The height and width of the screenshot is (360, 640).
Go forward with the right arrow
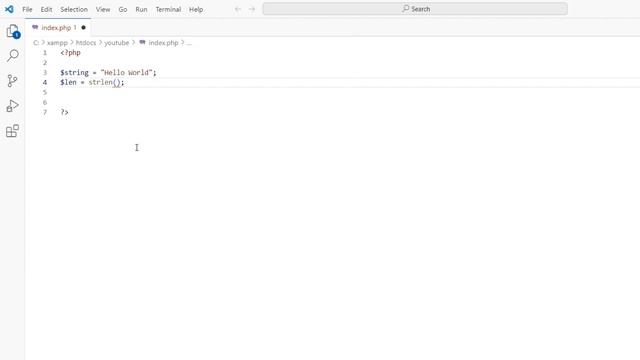pyautogui.click(x=252, y=9)
